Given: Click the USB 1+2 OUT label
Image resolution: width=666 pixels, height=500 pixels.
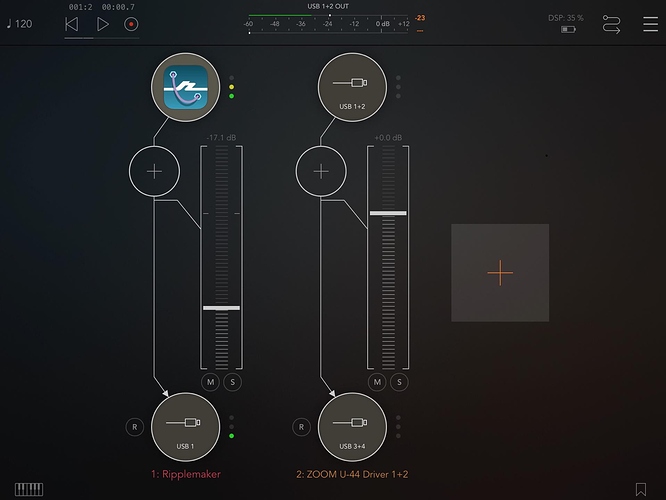Looking at the screenshot, I should point(328,6).
